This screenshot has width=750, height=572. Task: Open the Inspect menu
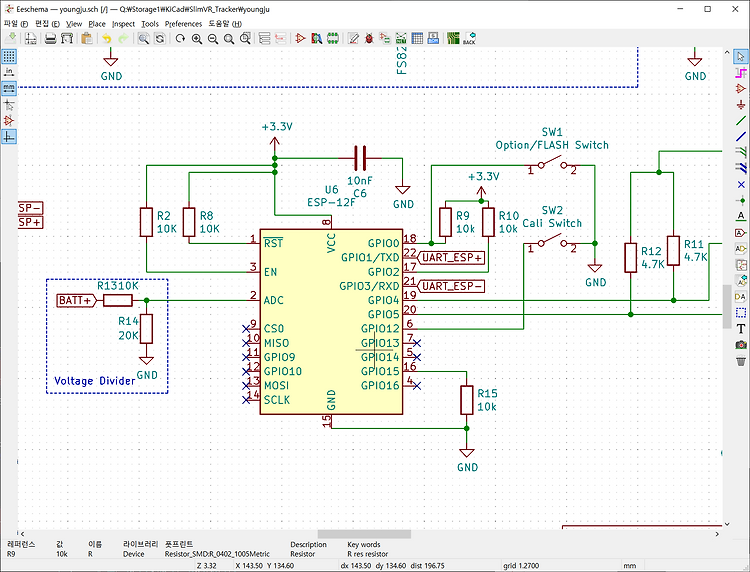click(123, 23)
